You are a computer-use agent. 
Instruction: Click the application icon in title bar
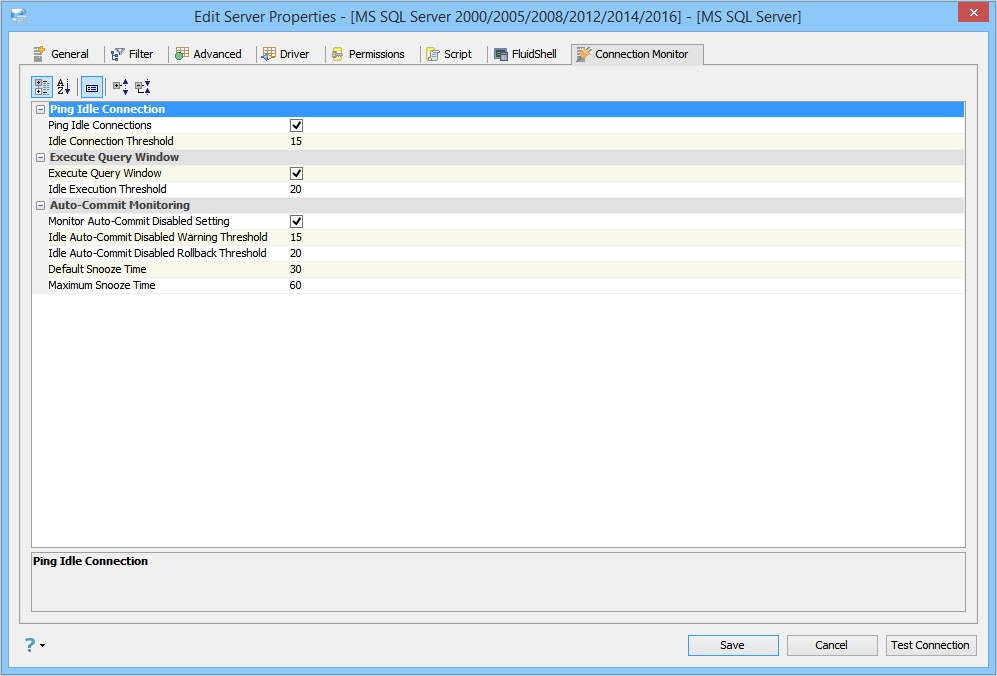click(19, 16)
